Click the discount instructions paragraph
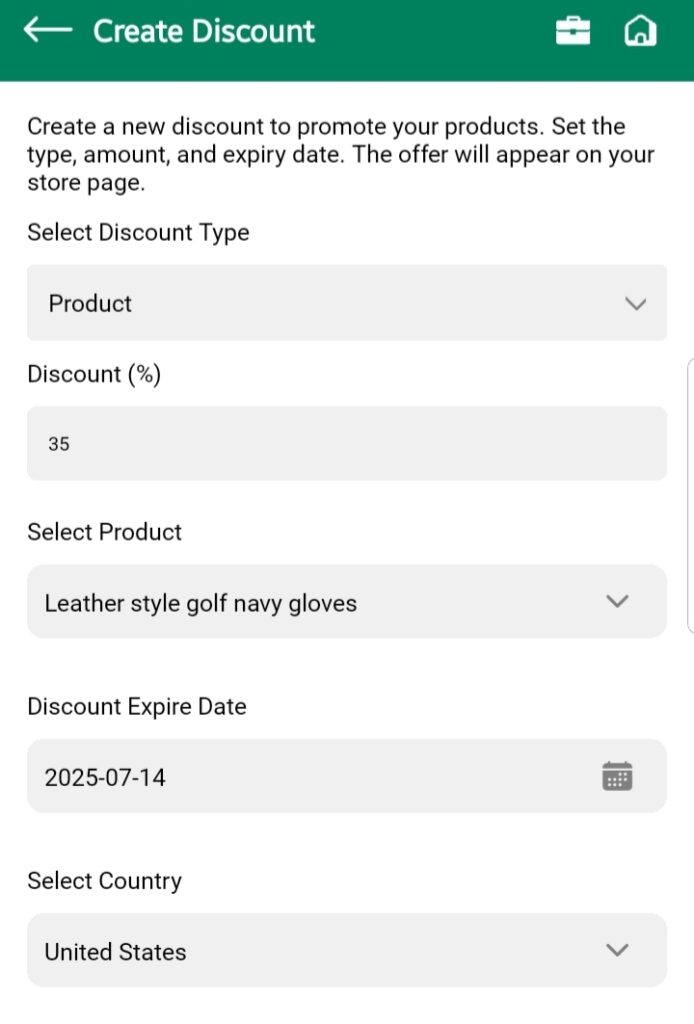This screenshot has width=694, height=1024. pyautogui.click(x=340, y=155)
